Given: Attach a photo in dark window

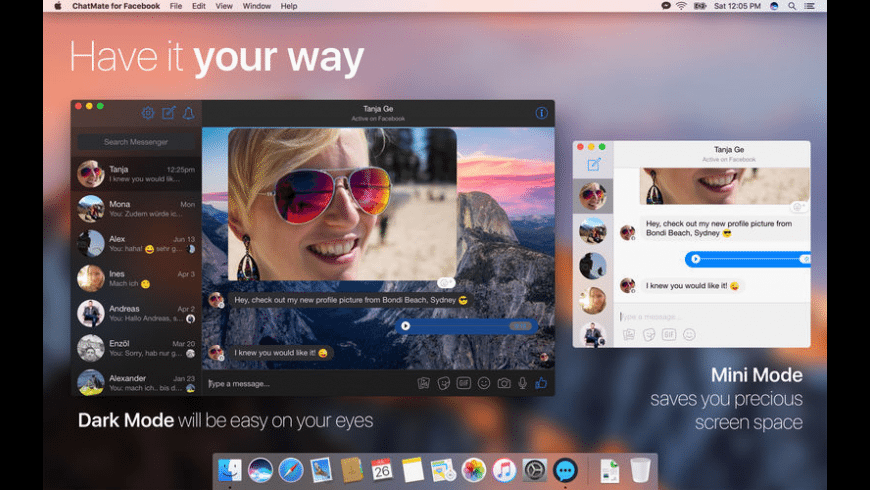Looking at the screenshot, I should pyautogui.click(x=423, y=383).
